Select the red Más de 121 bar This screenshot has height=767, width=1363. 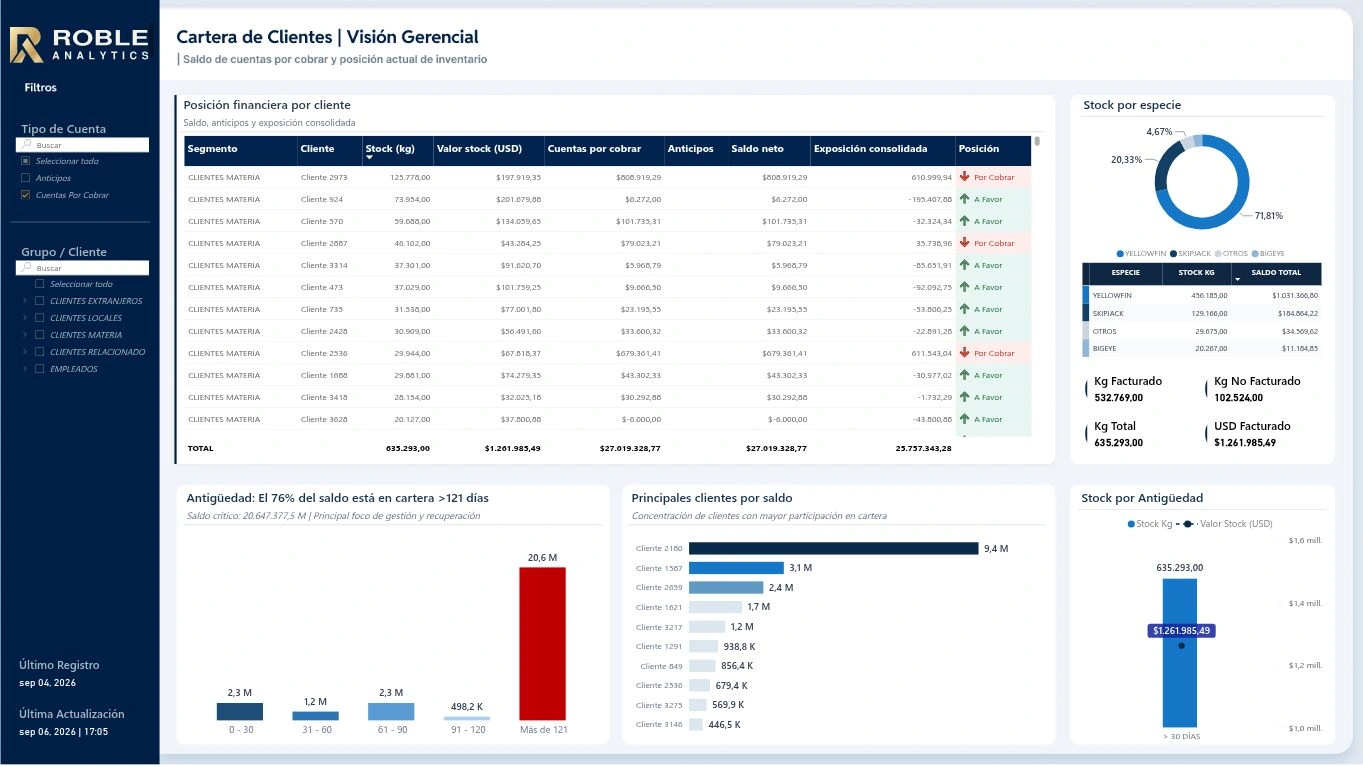point(542,643)
